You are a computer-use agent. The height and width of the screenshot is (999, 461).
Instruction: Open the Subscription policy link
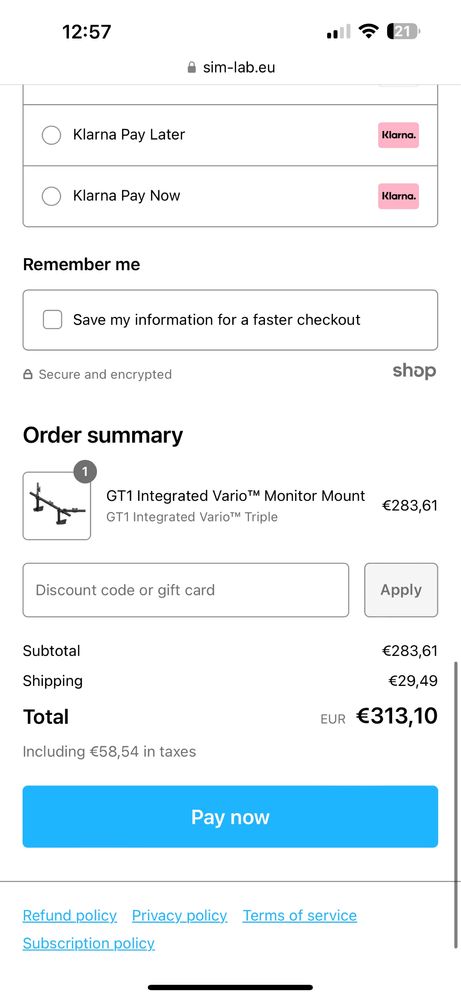tap(89, 943)
